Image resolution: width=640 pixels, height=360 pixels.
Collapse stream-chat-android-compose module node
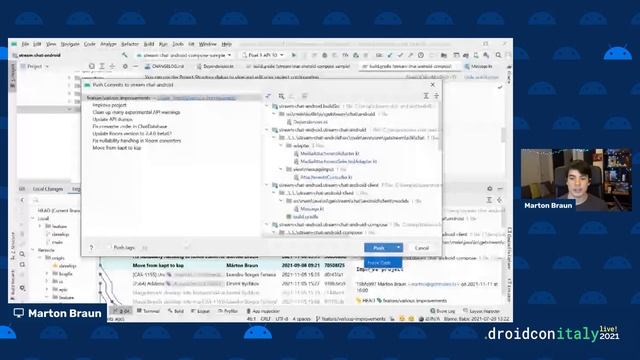click(x=267, y=225)
